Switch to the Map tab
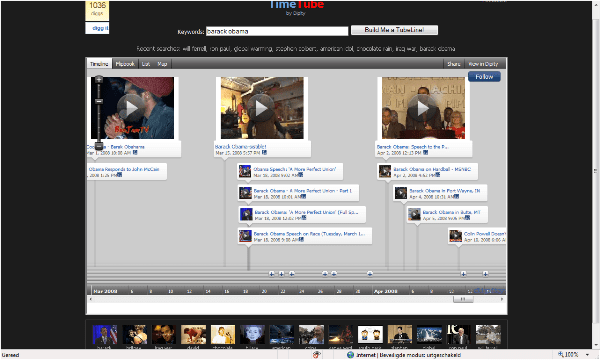 pos(162,64)
